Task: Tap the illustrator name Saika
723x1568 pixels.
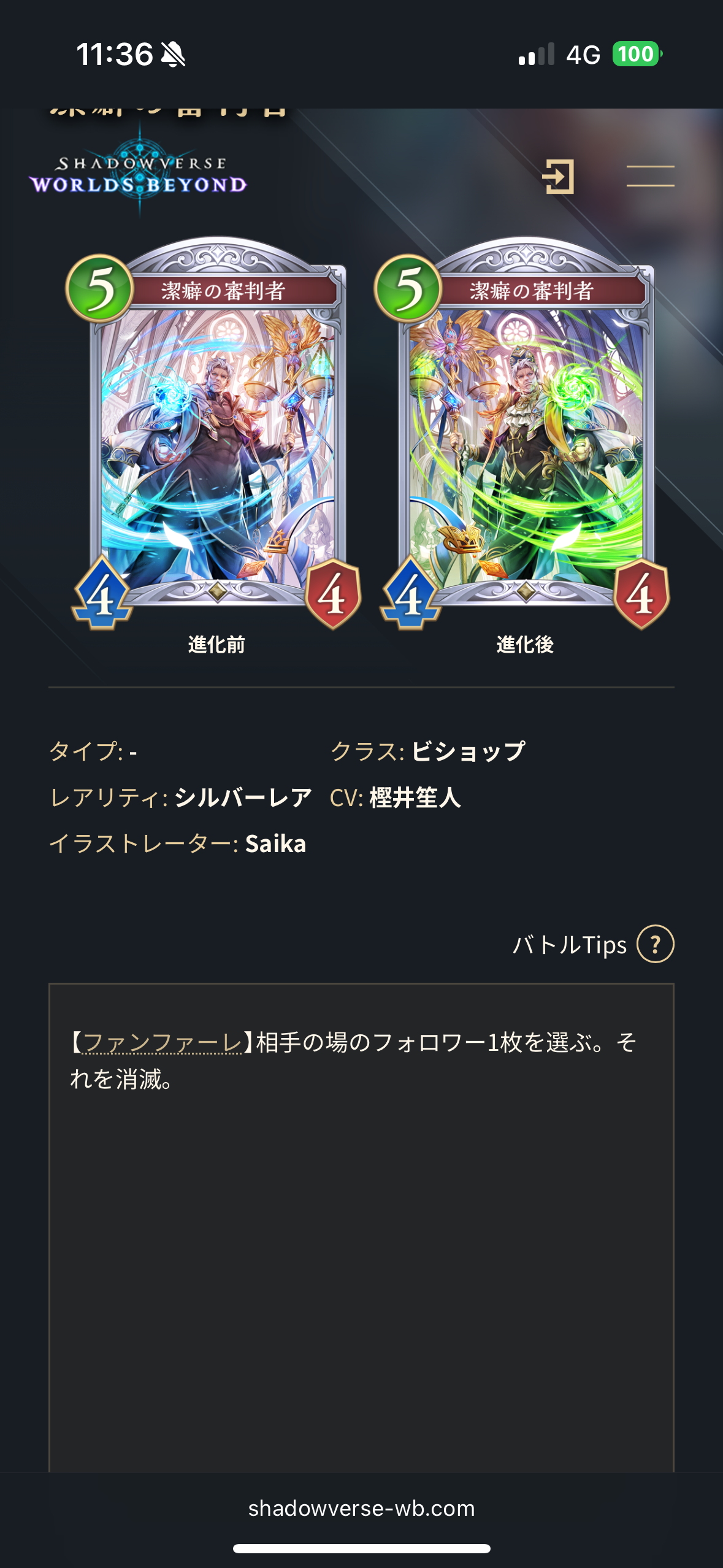Action: pyautogui.click(x=275, y=844)
